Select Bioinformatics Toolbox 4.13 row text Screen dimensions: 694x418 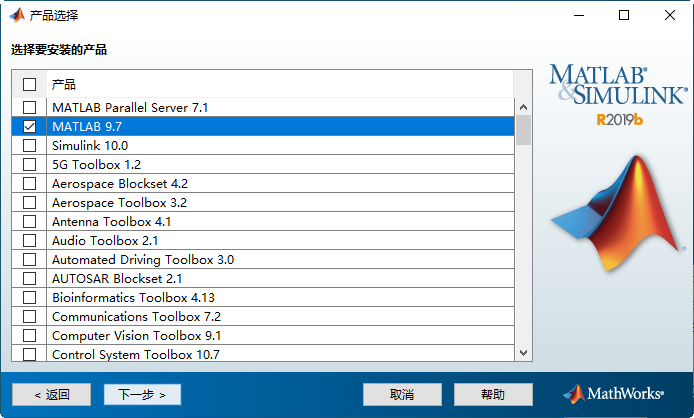(133, 298)
